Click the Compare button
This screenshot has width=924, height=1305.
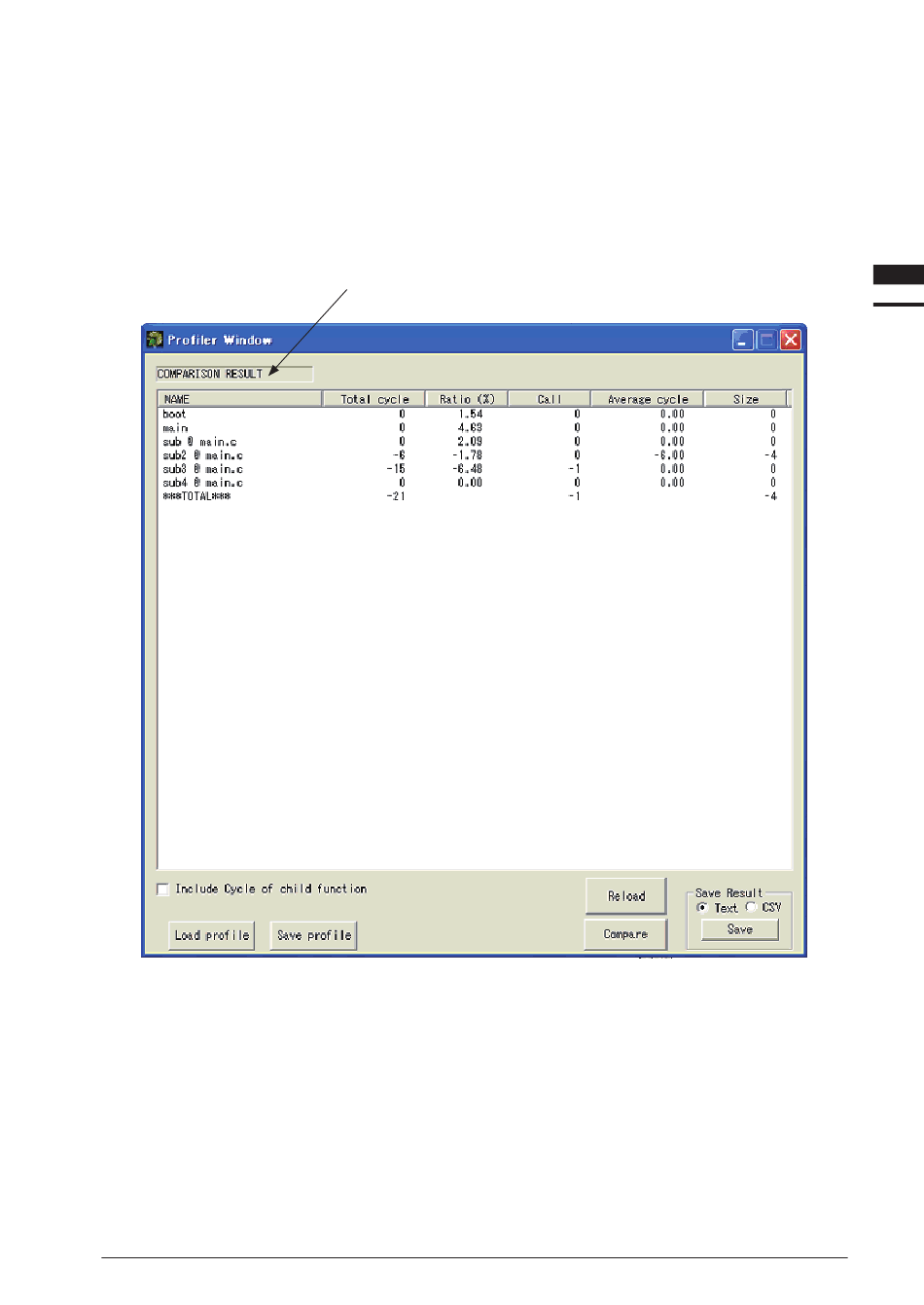(x=625, y=934)
